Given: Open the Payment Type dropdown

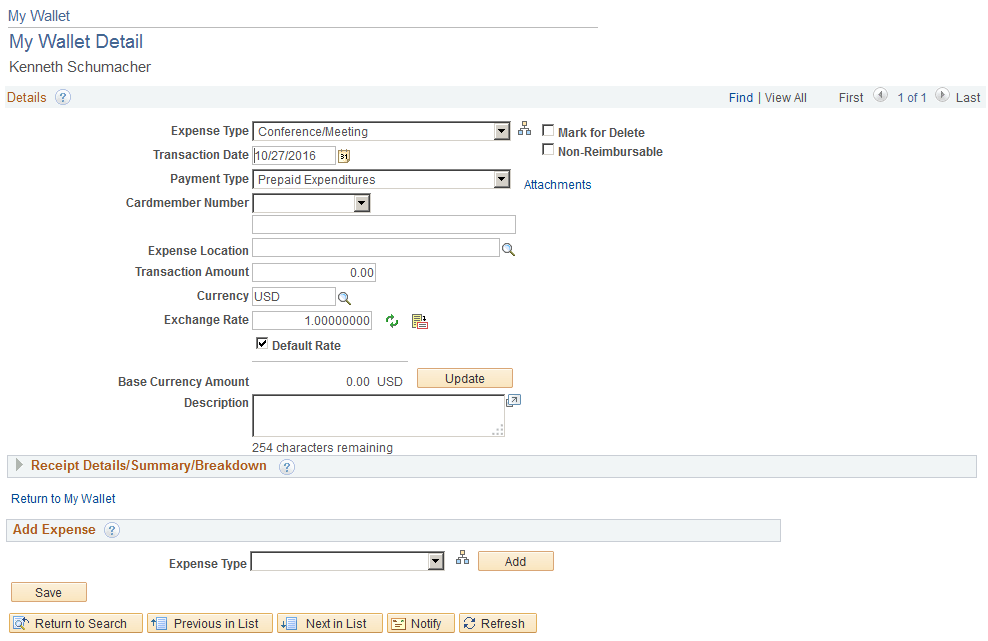Looking at the screenshot, I should 501,179.
